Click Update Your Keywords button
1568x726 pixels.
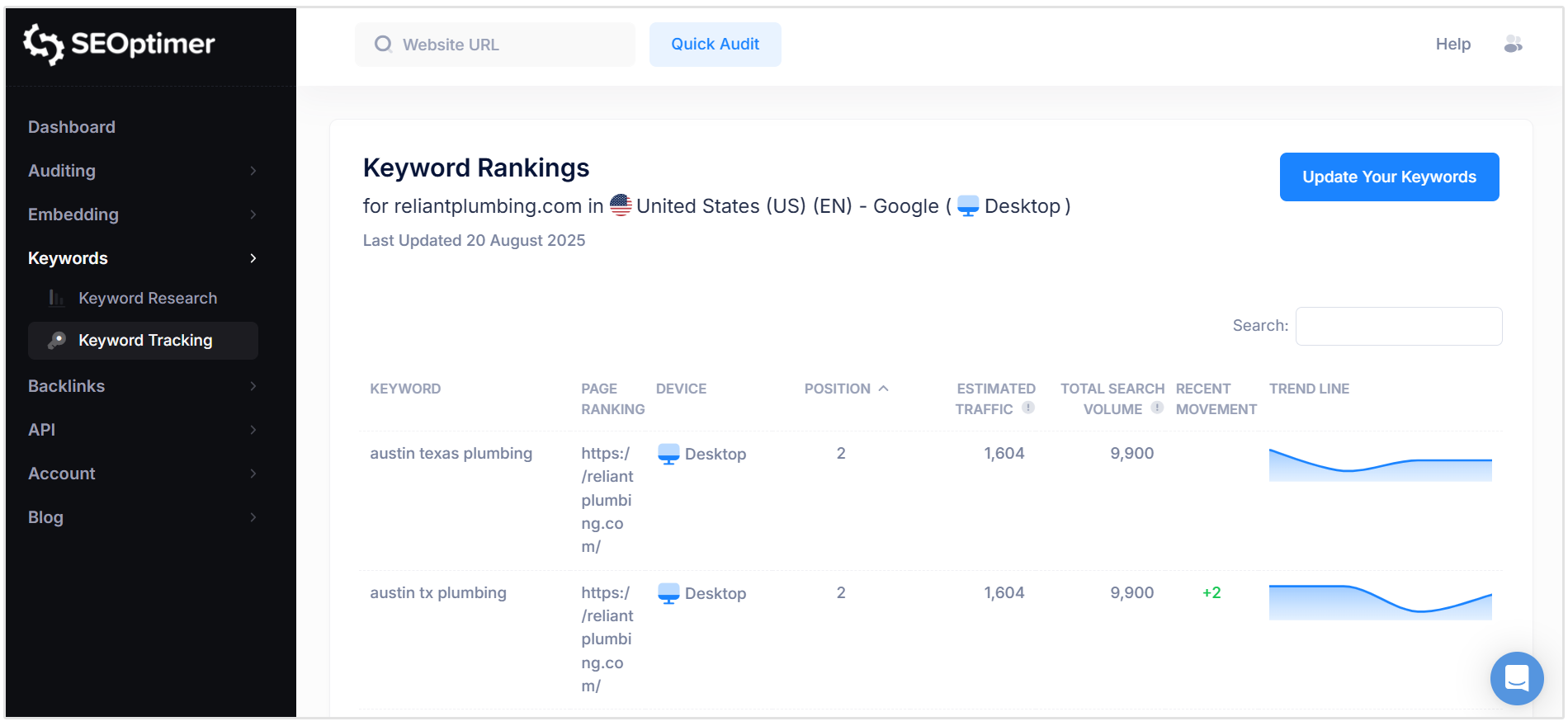(x=1389, y=177)
